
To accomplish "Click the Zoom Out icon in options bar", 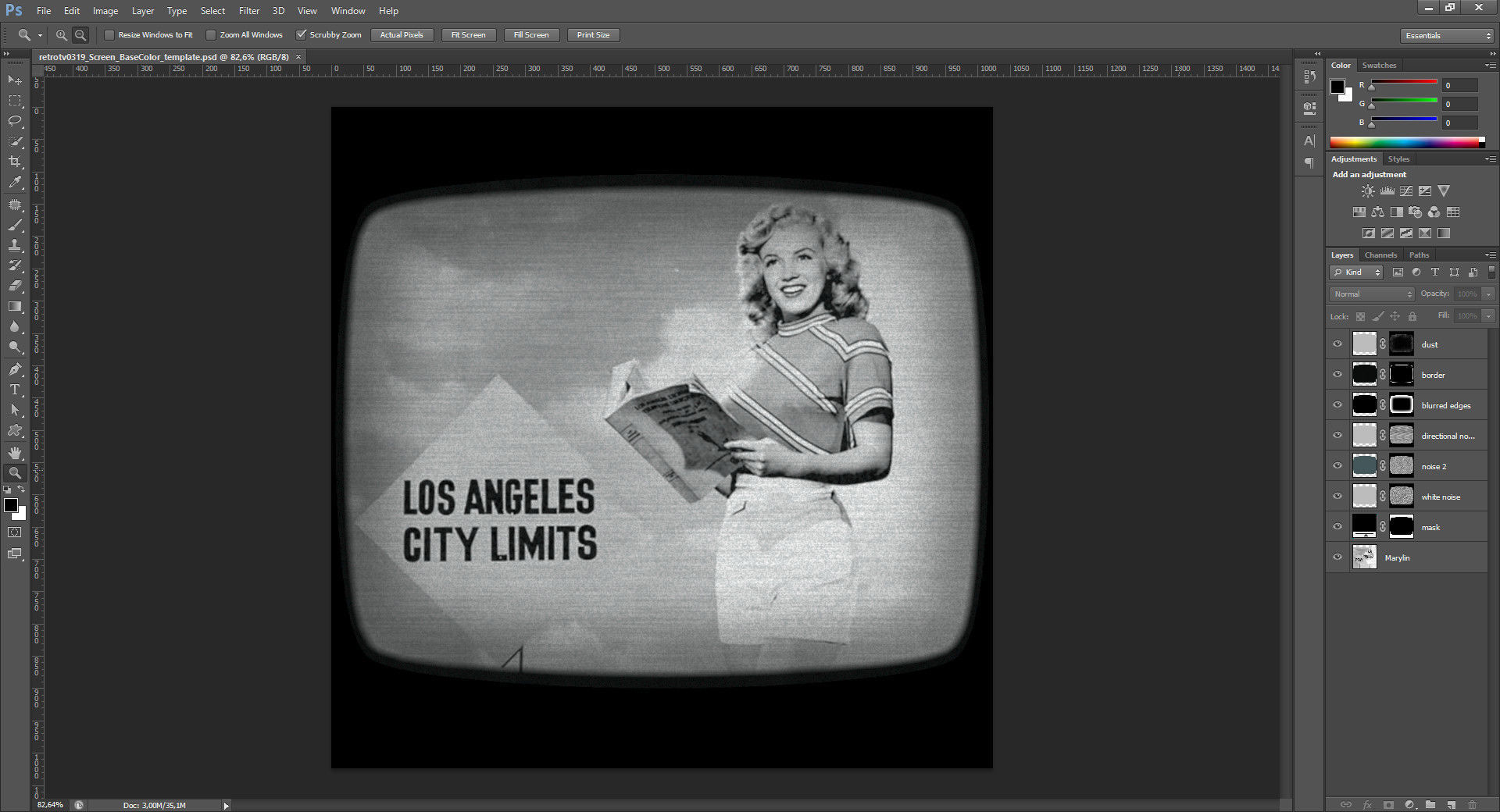I will tap(80, 35).
